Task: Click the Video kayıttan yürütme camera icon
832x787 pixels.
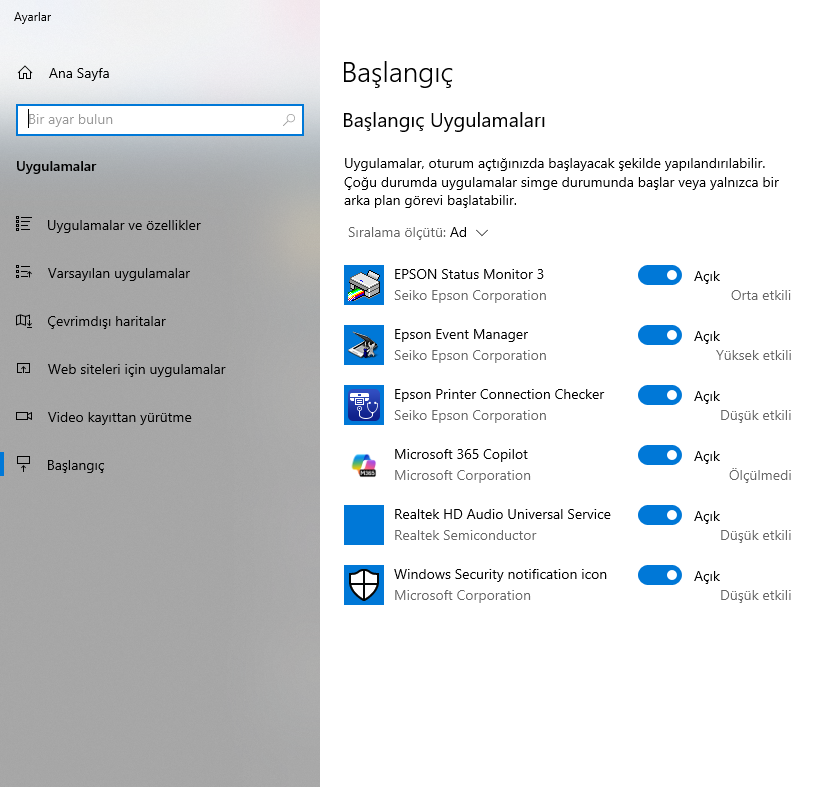Action: pyautogui.click(x=23, y=416)
